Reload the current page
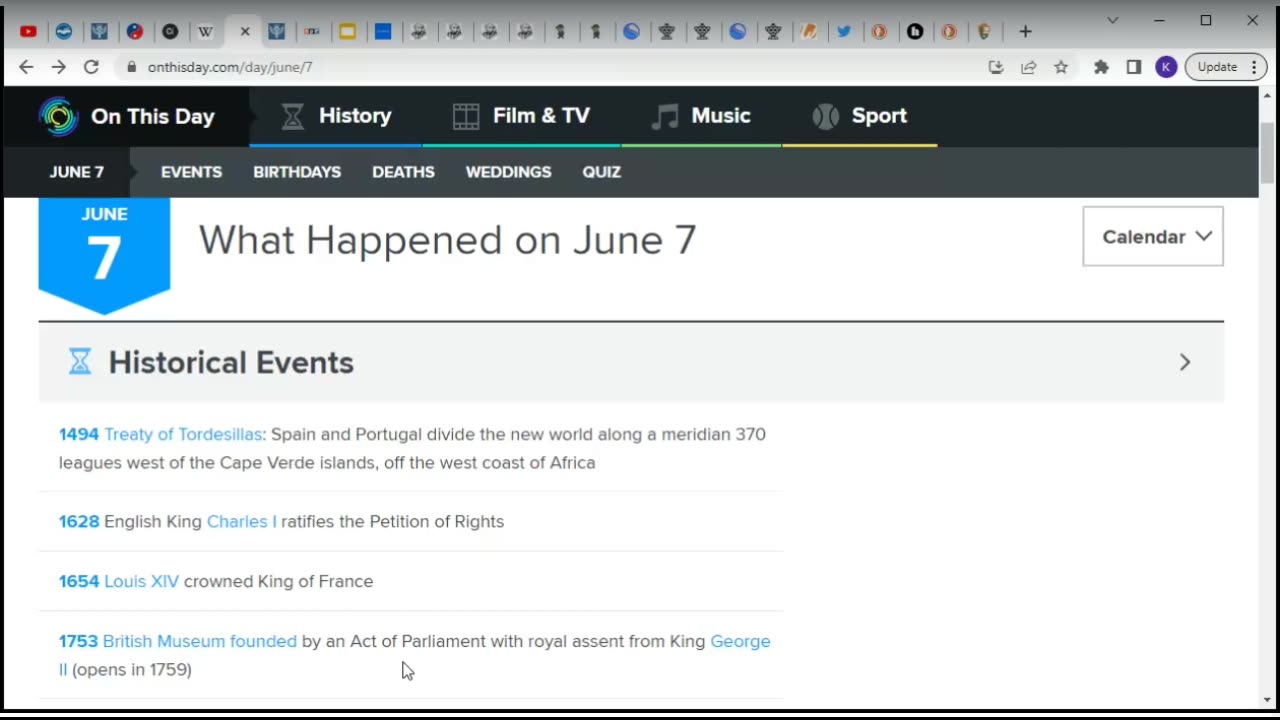The image size is (1280, 720). click(x=91, y=67)
